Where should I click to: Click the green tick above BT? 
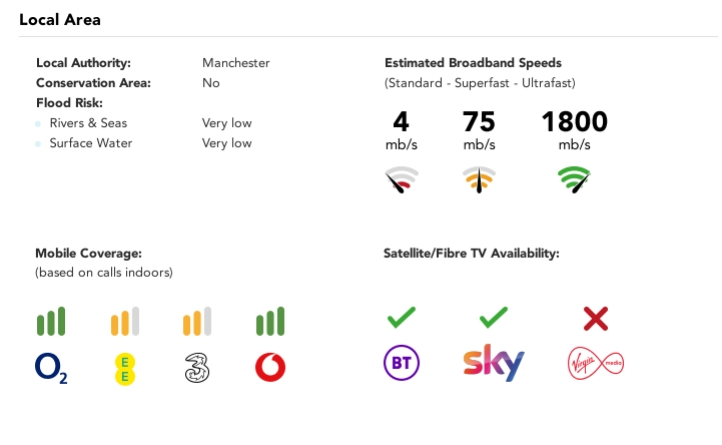(x=401, y=319)
